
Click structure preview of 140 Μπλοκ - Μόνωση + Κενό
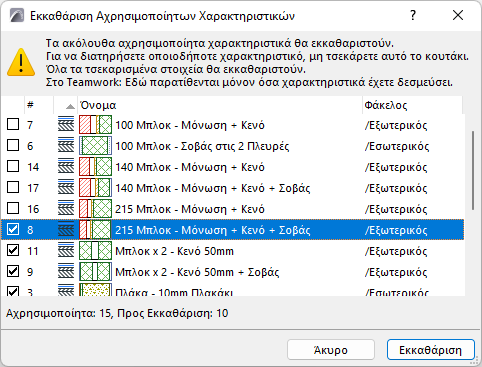pyautogui.click(x=95, y=167)
